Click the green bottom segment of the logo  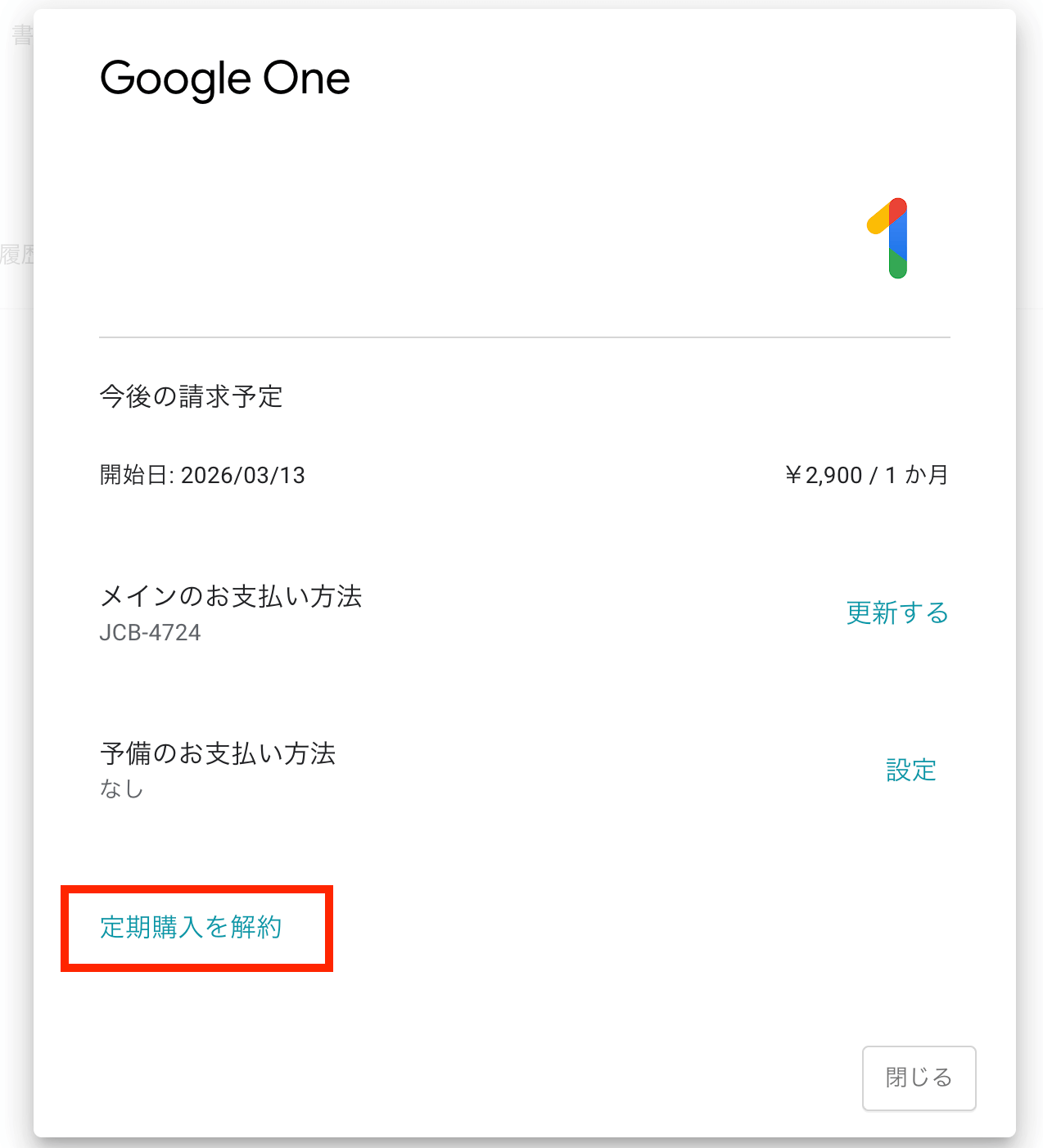[x=898, y=266]
